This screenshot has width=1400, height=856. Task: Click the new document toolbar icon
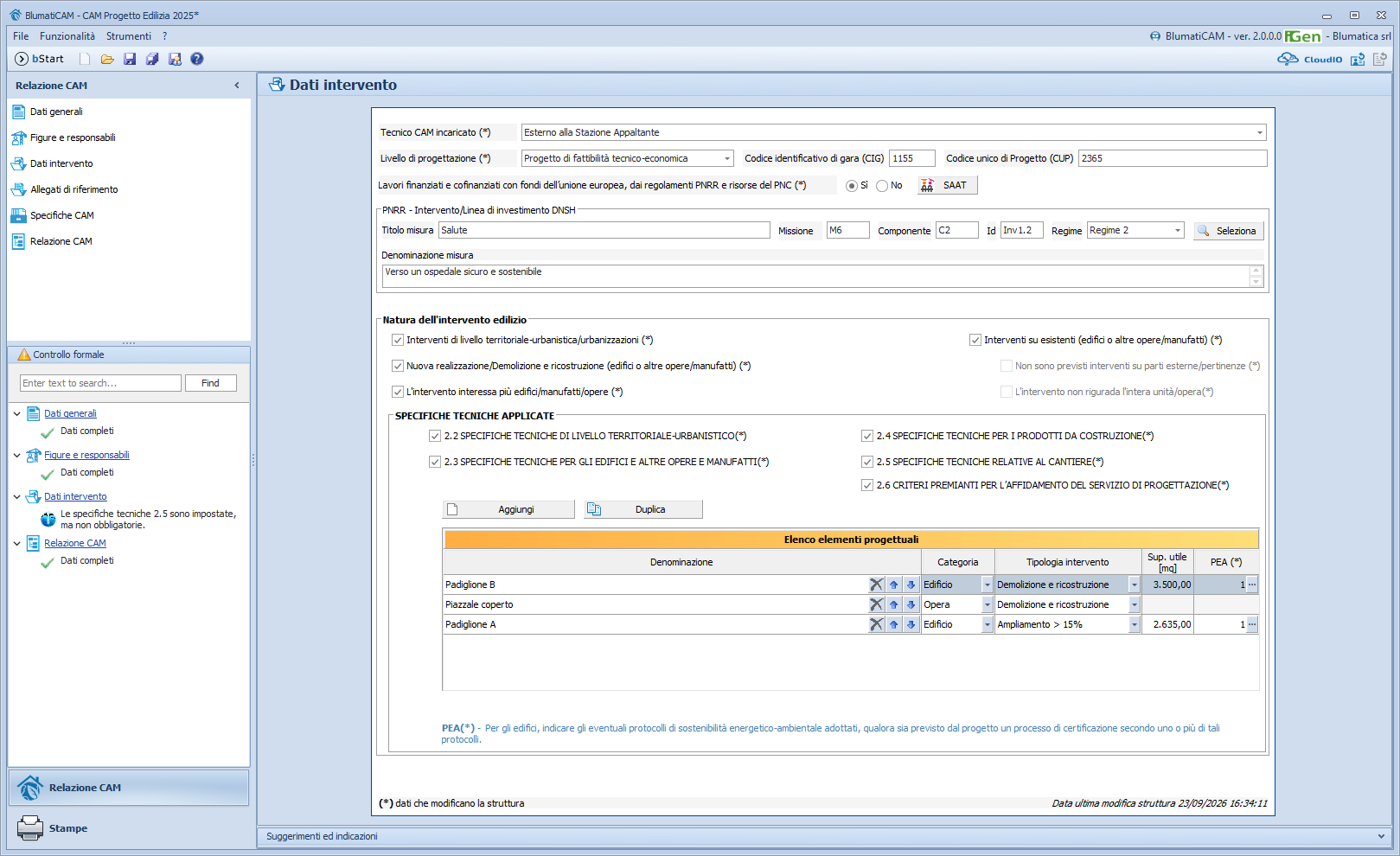click(85, 59)
